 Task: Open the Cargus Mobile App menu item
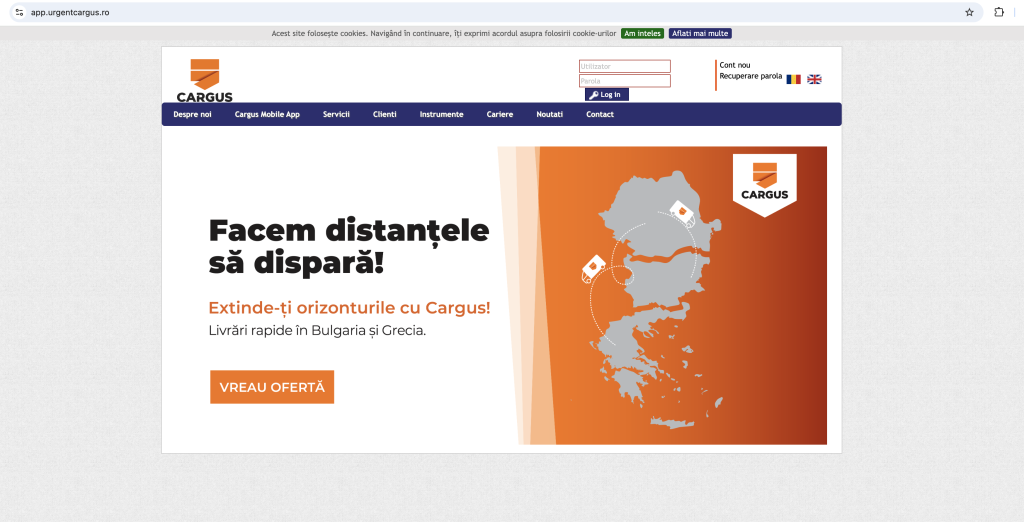(x=267, y=114)
